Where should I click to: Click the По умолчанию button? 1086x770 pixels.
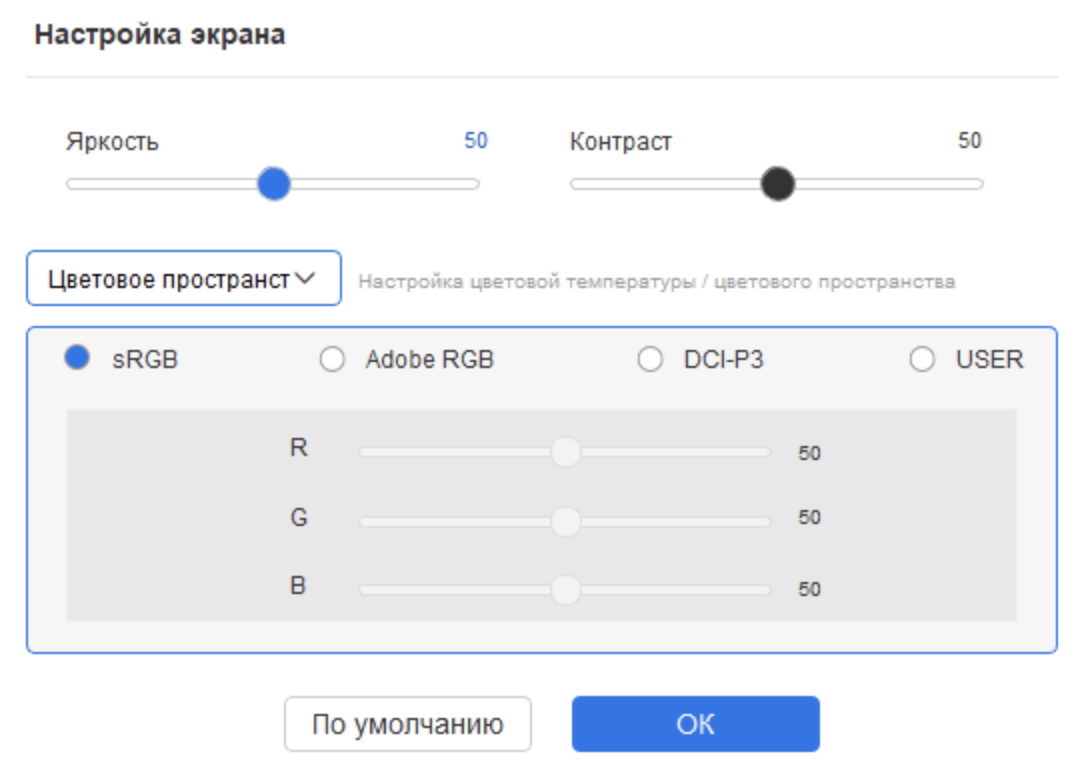[408, 724]
